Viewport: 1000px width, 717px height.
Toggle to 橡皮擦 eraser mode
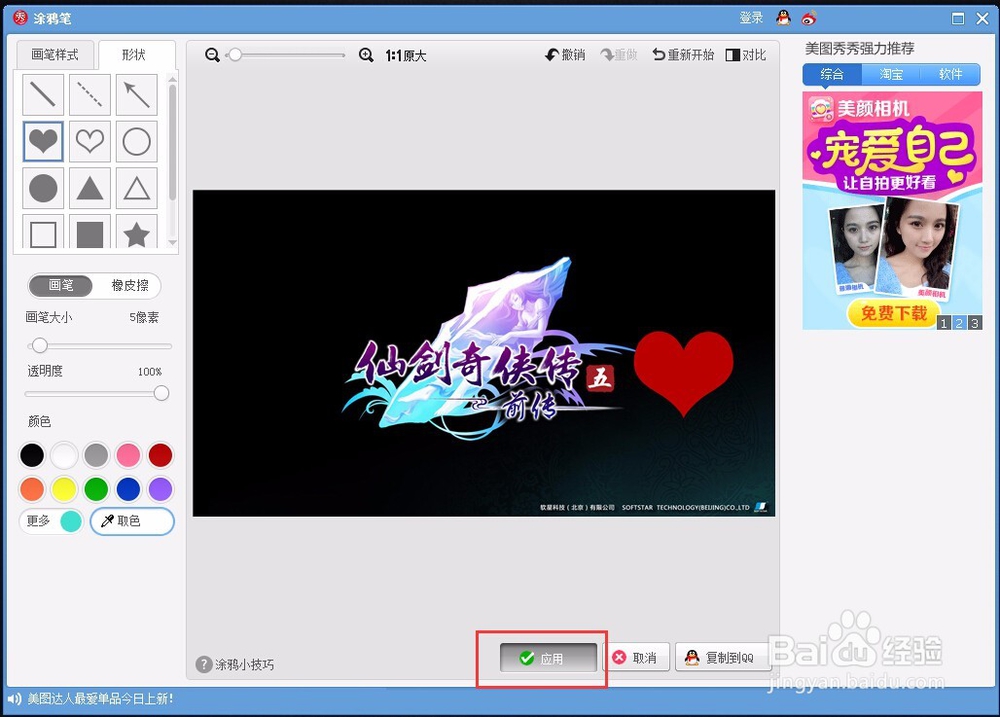129,285
